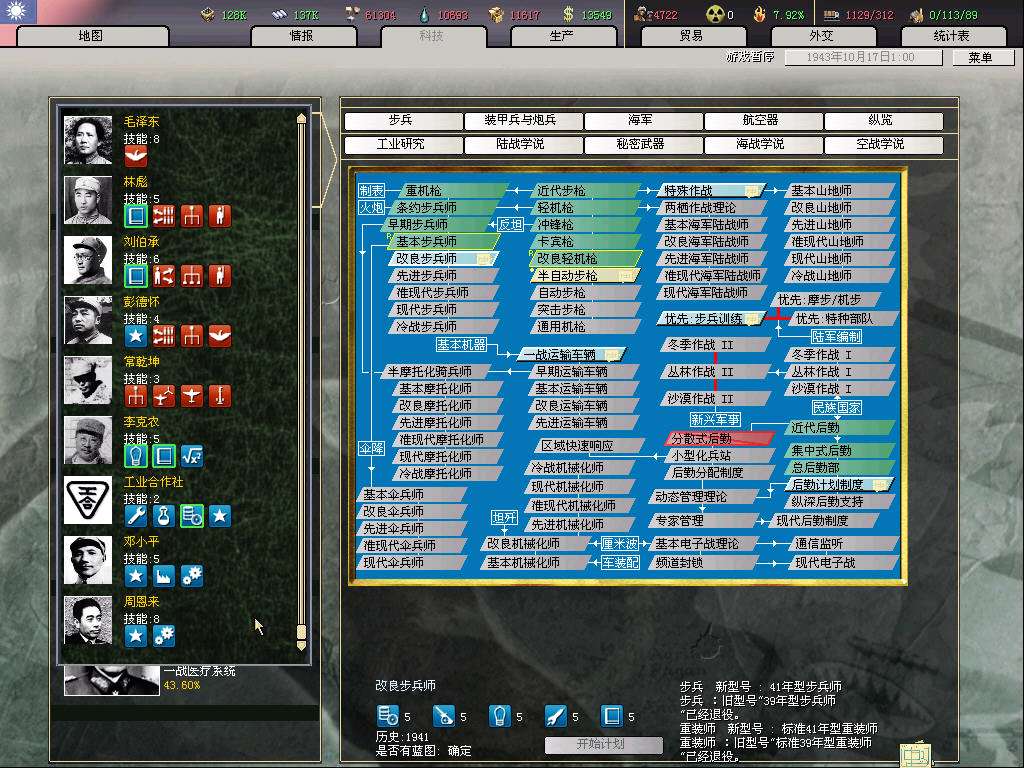Screen dimensions: 1024x768
Task: Select the 工业研究 technology category
Action: click(402, 144)
